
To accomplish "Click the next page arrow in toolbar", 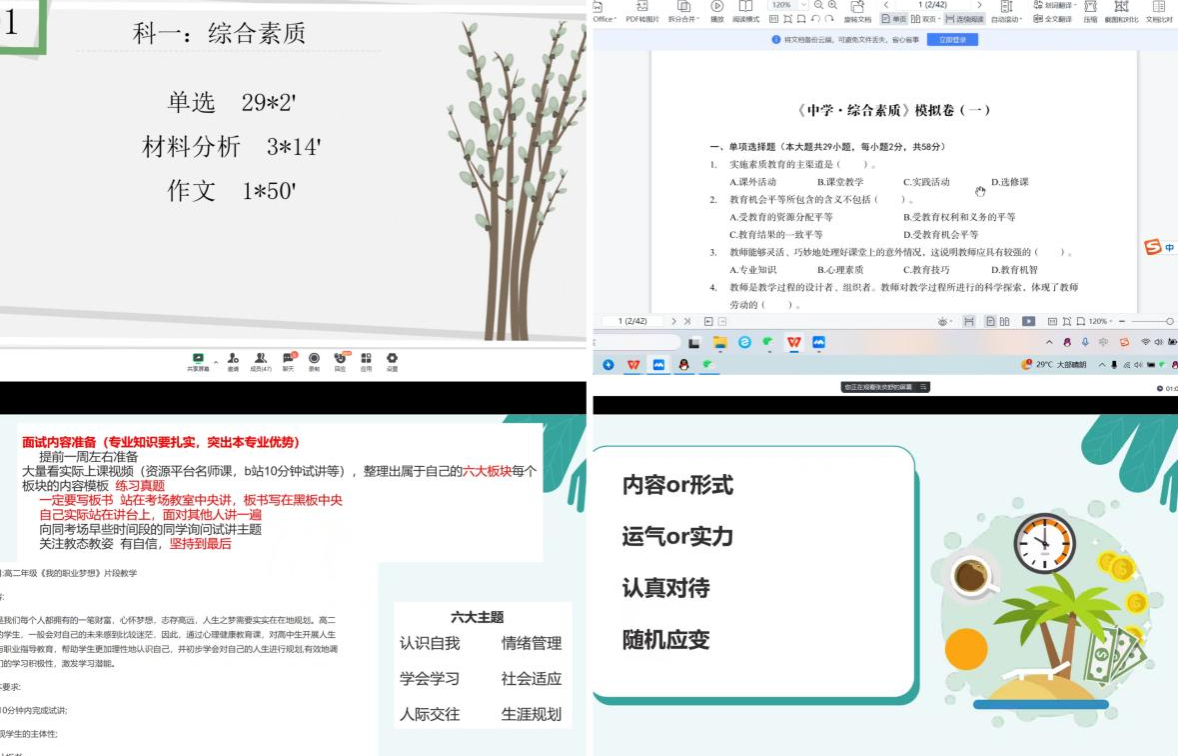I will click(979, 5).
